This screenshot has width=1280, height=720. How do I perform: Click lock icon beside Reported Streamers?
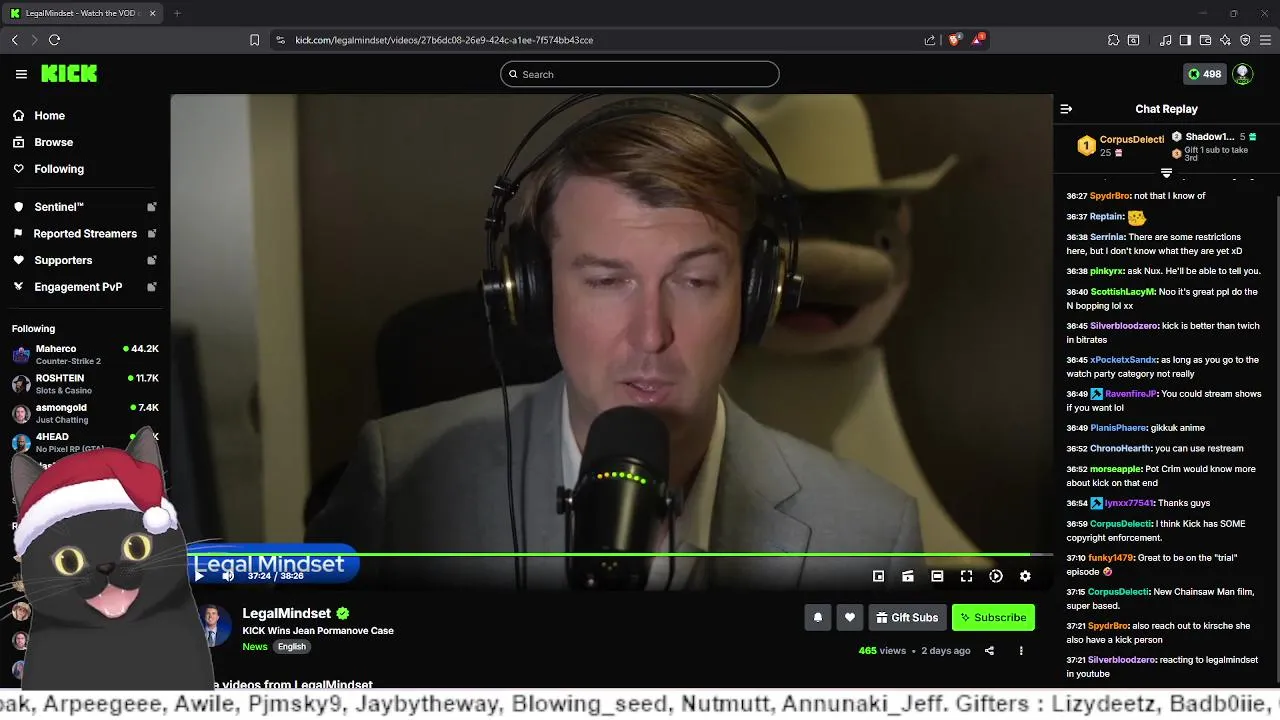pyautogui.click(x=152, y=233)
